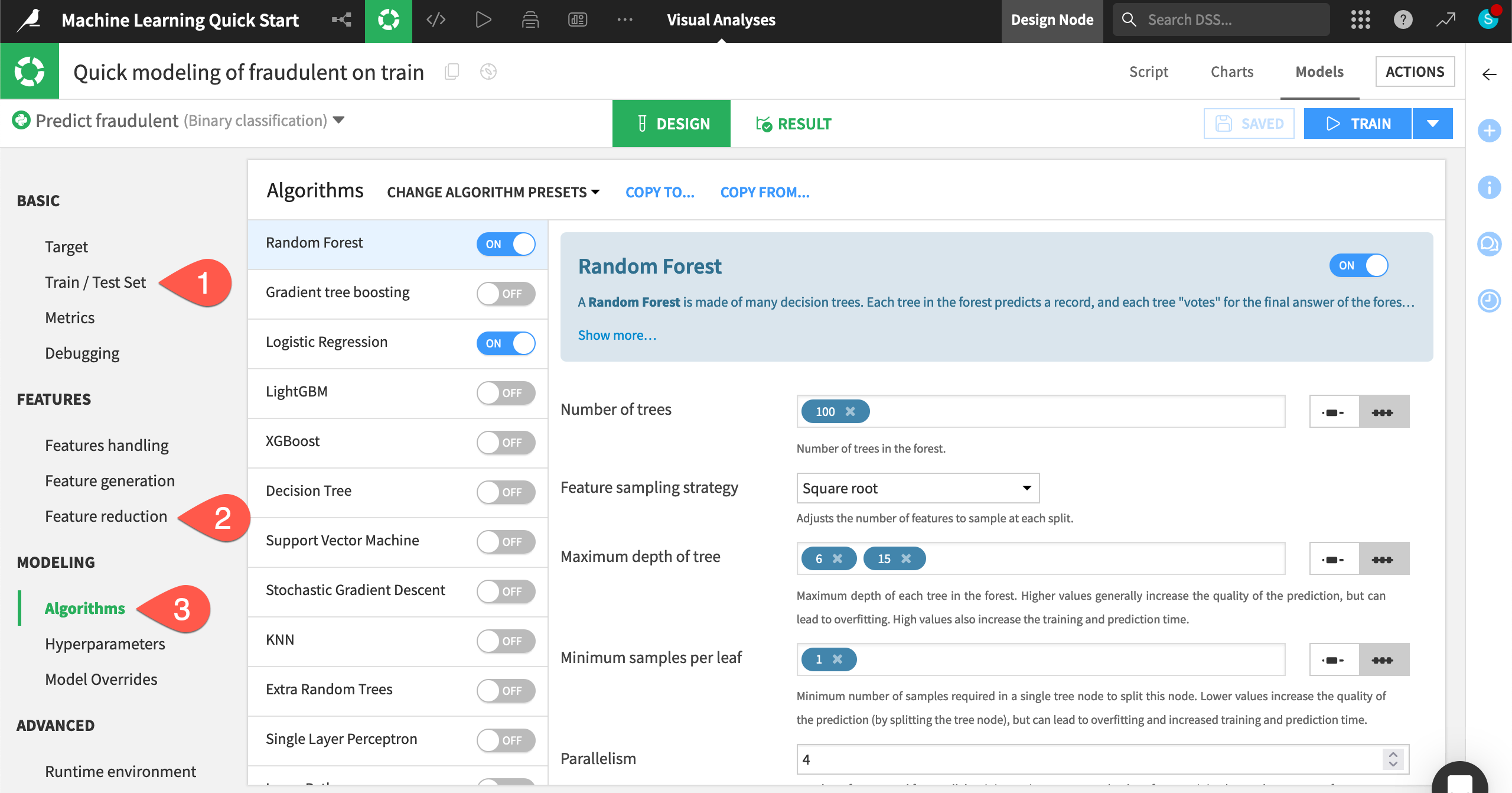The width and height of the screenshot is (1512, 793).
Task: Open Feature sampling strategy dropdown
Action: [917, 488]
